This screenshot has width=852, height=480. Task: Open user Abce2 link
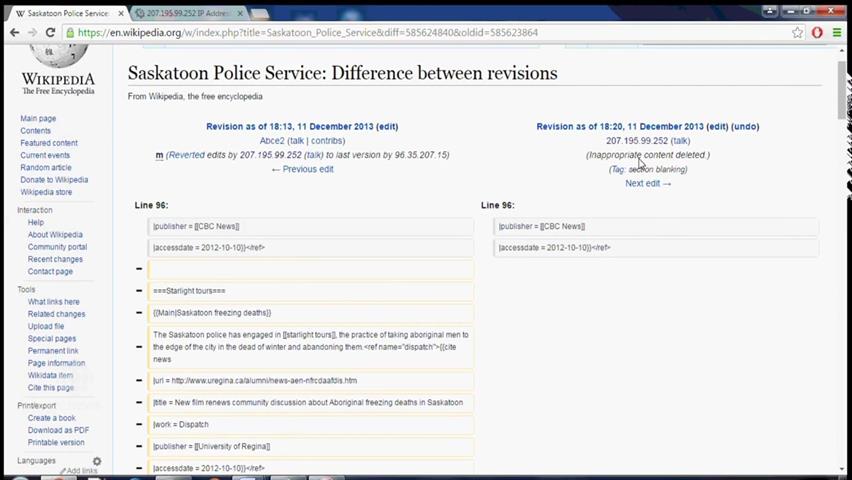pos(272,141)
